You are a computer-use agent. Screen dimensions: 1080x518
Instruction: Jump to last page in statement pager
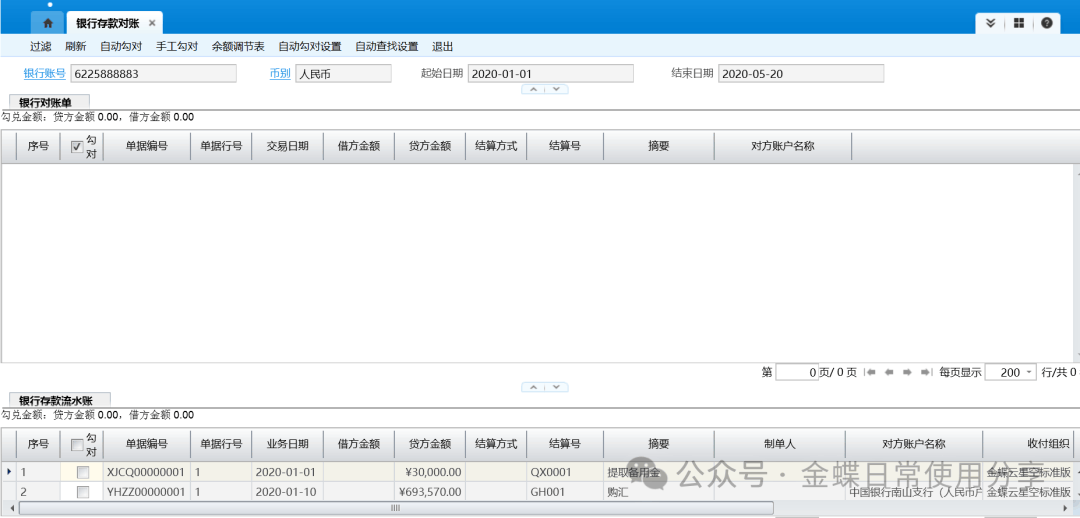coord(925,372)
